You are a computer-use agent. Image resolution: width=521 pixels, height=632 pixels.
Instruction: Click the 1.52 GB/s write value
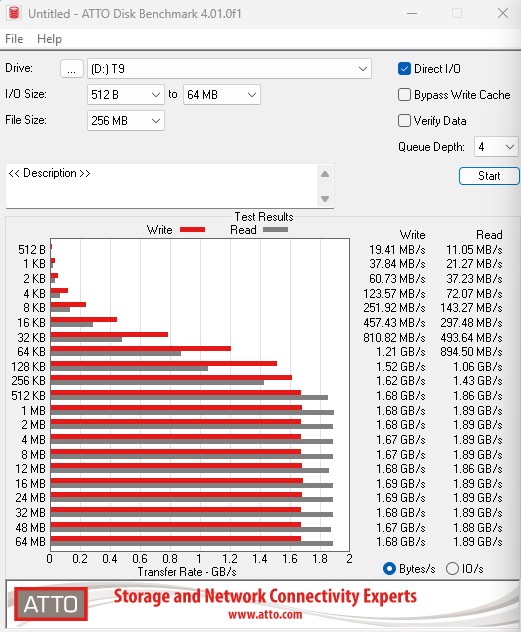(x=401, y=367)
